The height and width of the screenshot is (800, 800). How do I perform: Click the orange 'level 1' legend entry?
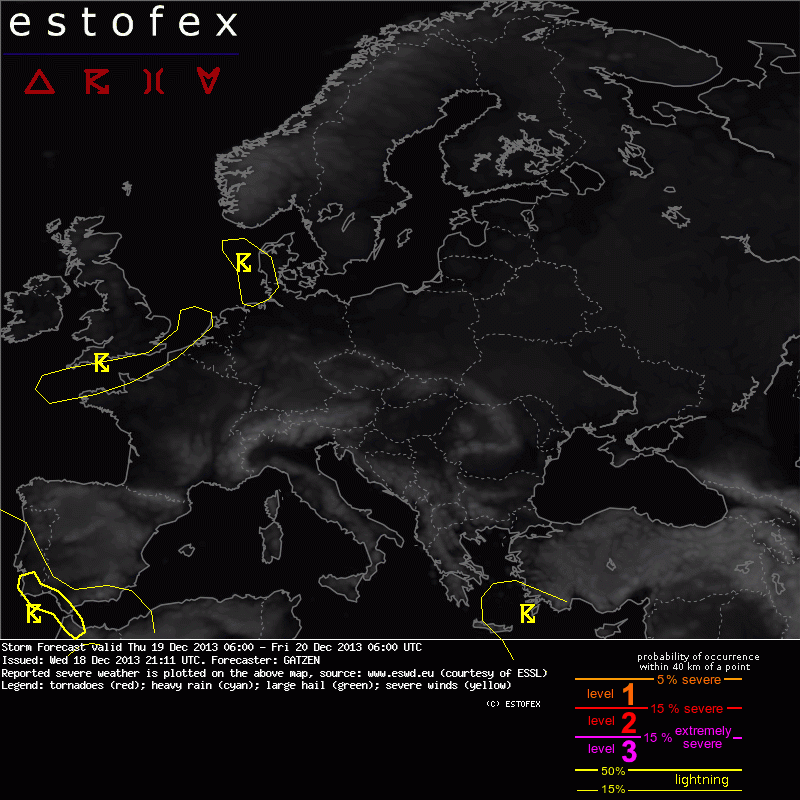pyautogui.click(x=610, y=694)
